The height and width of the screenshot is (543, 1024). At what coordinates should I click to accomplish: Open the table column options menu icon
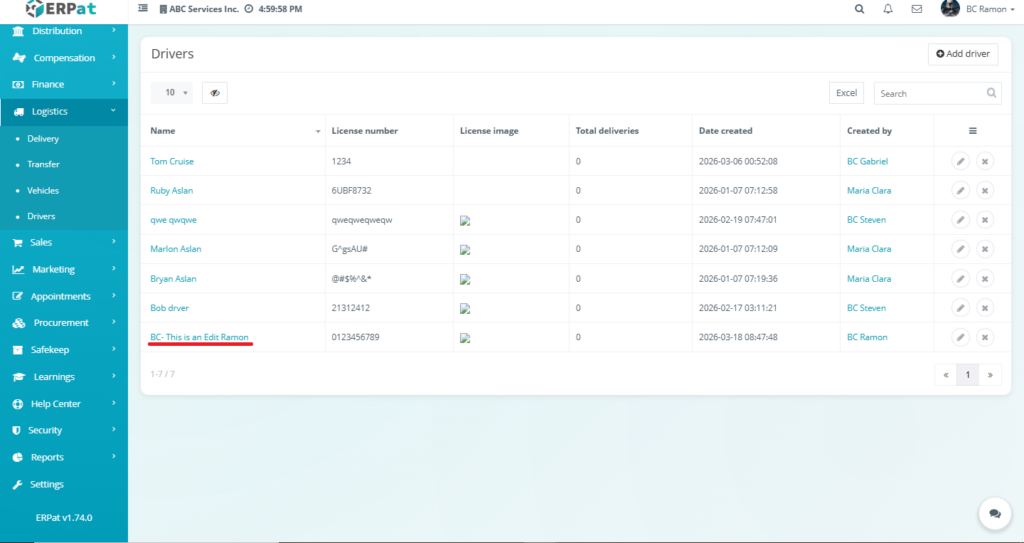tap(972, 130)
